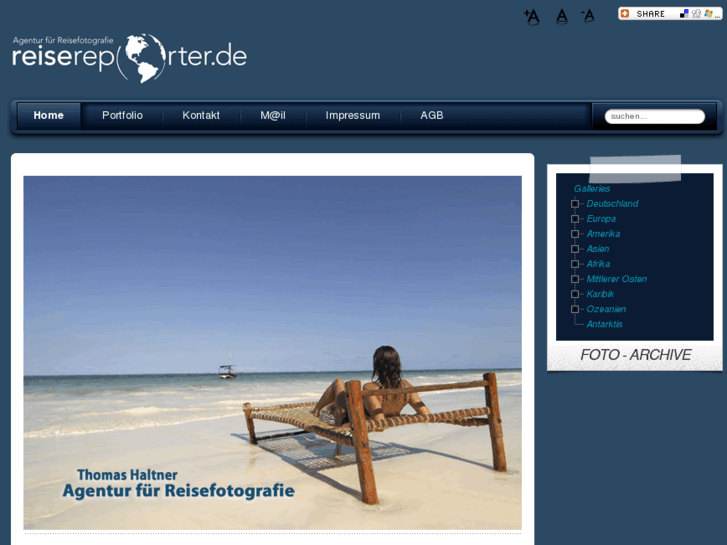Open the Galleries root link
This screenshot has height=545, width=727.
click(592, 189)
